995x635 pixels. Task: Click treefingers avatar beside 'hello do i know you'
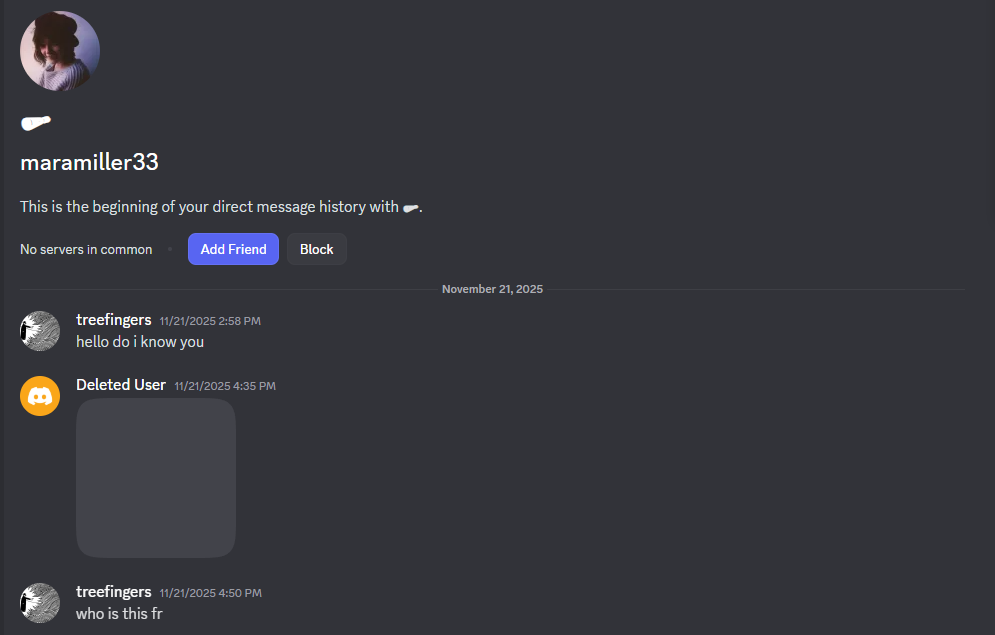click(x=40, y=331)
